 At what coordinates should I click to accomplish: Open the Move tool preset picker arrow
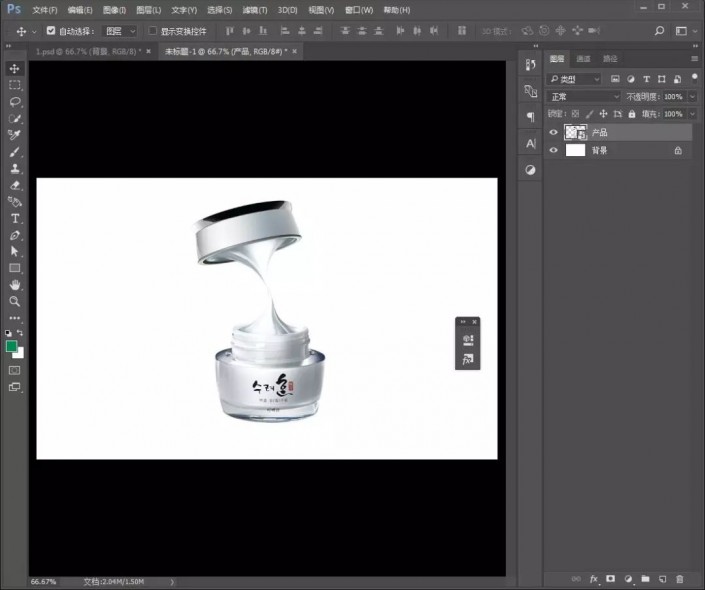pos(34,31)
